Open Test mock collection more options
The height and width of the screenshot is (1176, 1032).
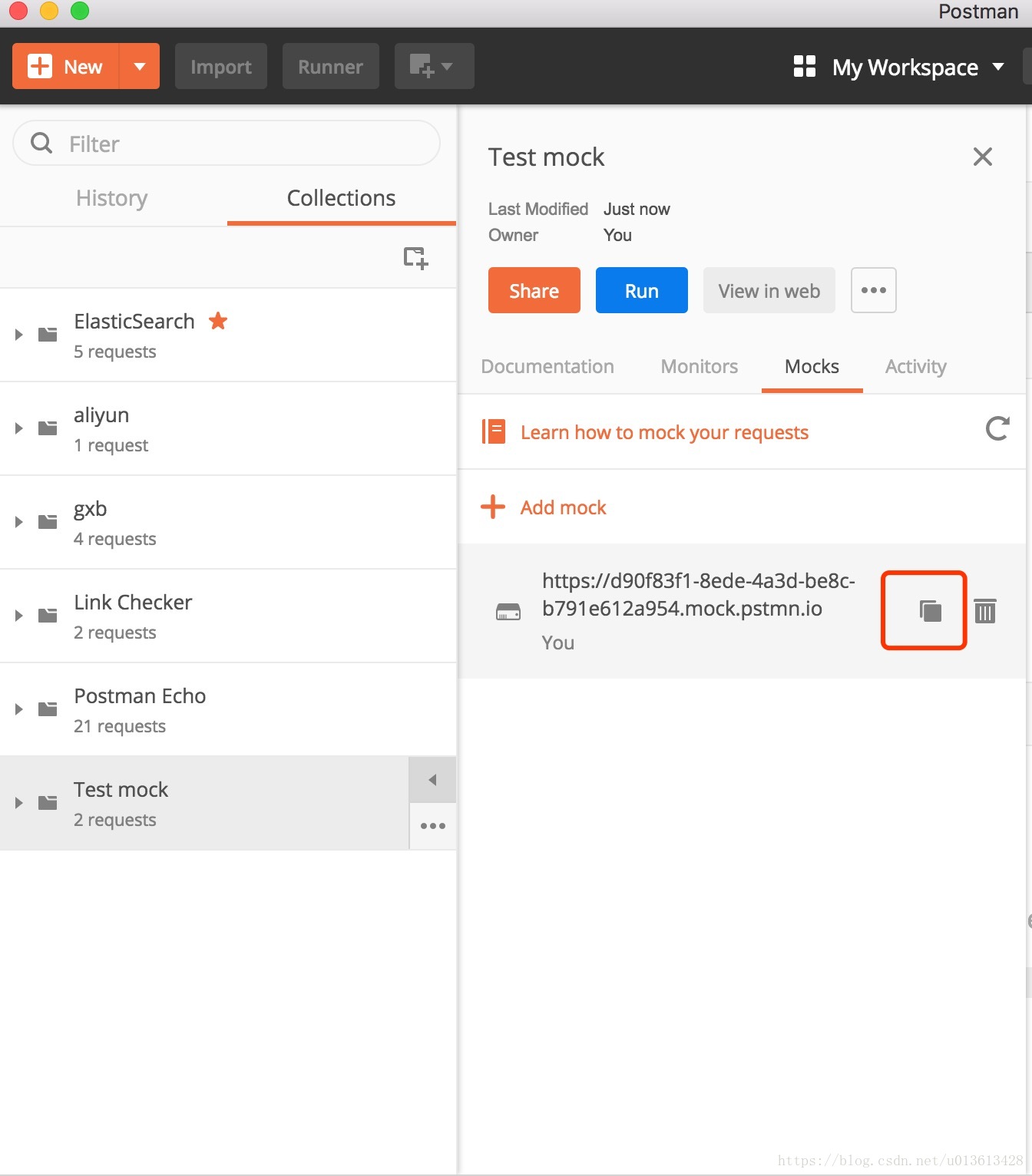433,826
